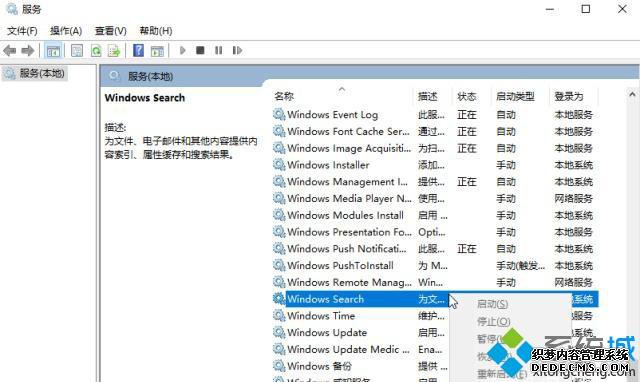640x382 pixels.
Task: Click the Win... description of Remote Management
Action: (431, 282)
